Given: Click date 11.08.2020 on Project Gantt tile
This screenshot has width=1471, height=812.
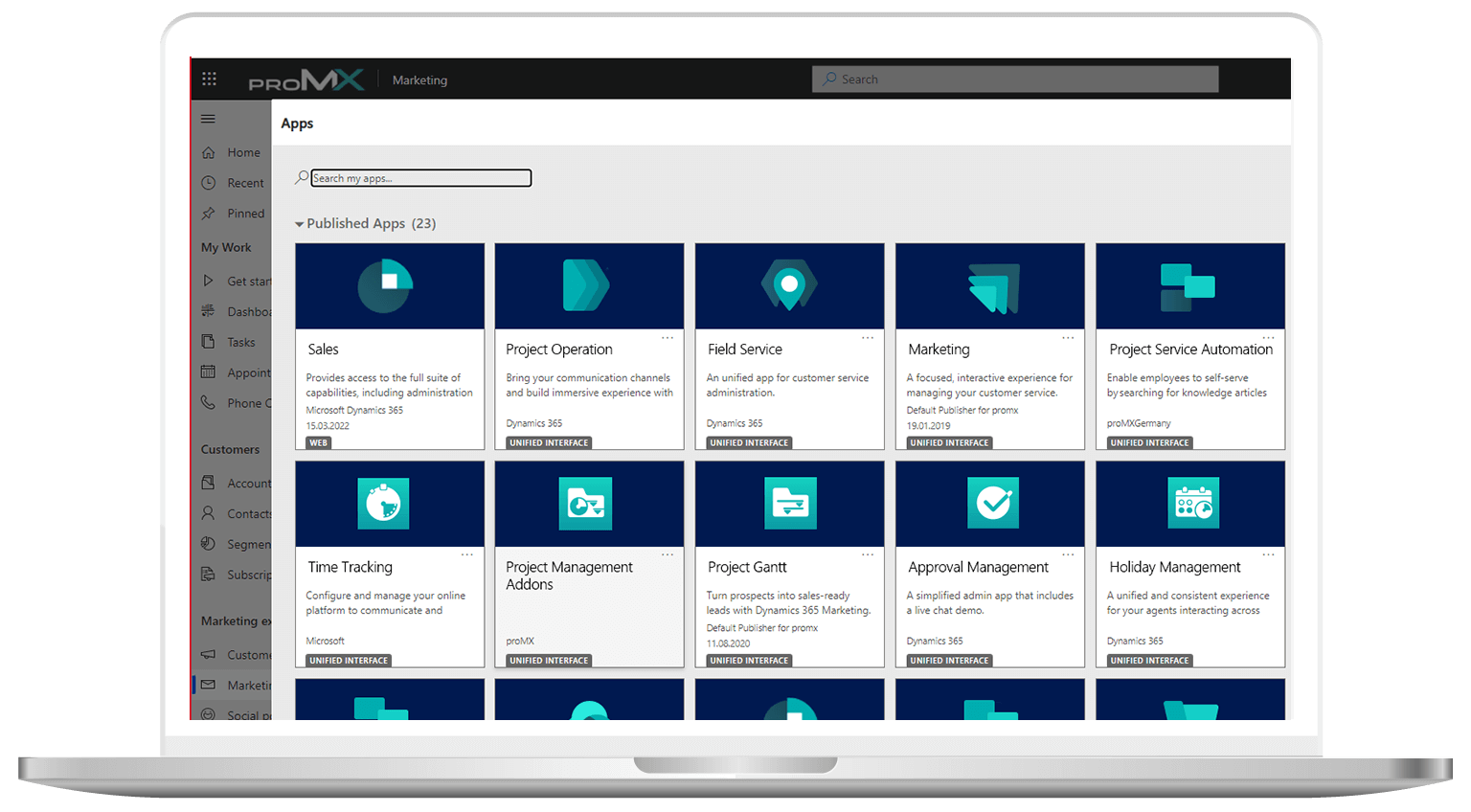Looking at the screenshot, I should pos(728,643).
